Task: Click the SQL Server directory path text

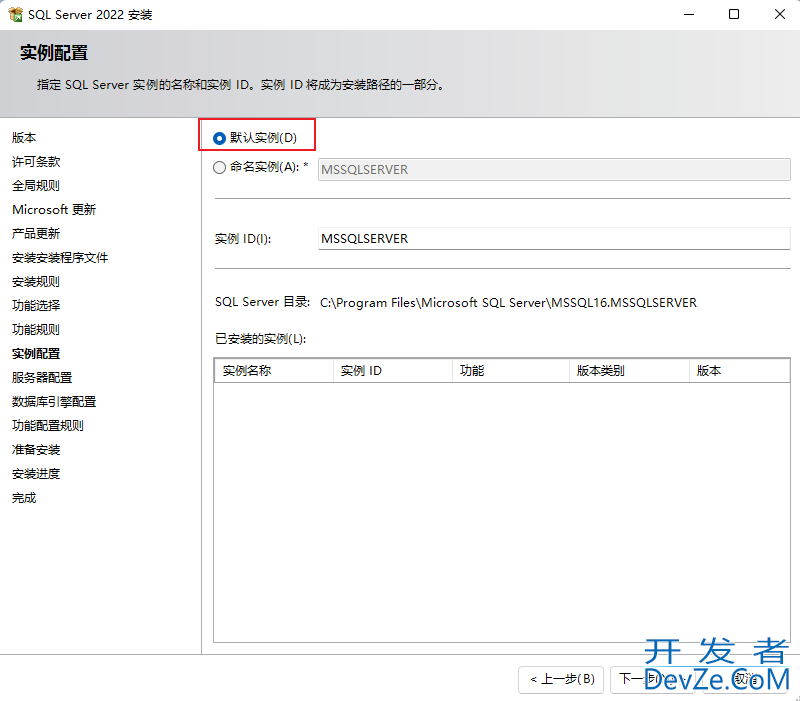Action: click(x=508, y=303)
